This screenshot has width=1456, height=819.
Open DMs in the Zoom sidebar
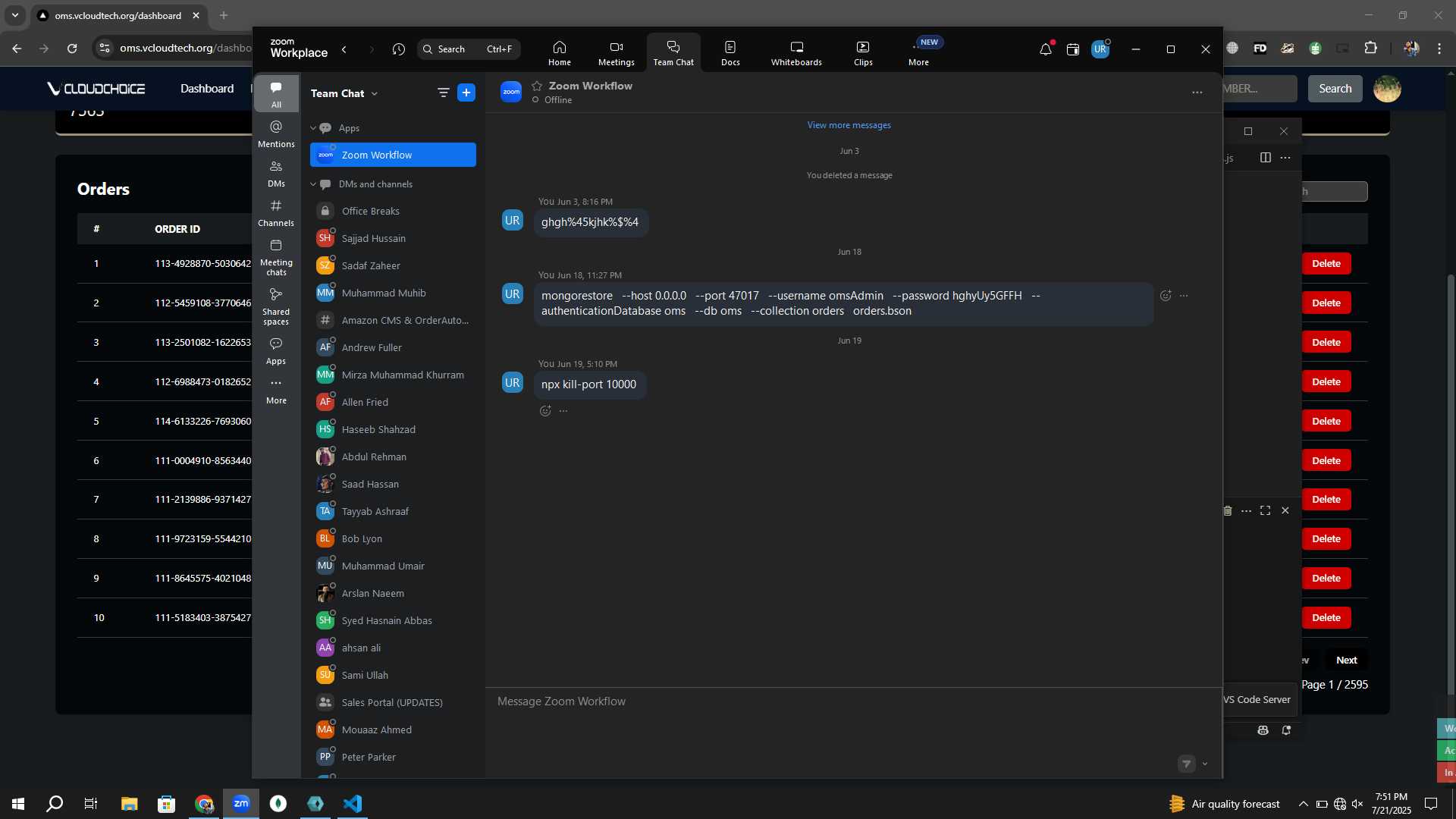coord(276,173)
